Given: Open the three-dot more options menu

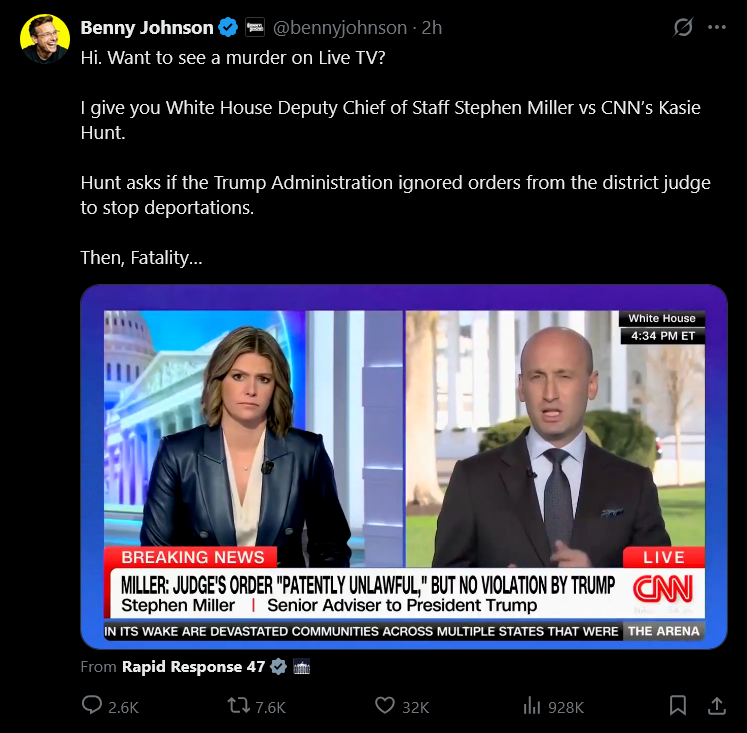Looking at the screenshot, I should 717,28.
